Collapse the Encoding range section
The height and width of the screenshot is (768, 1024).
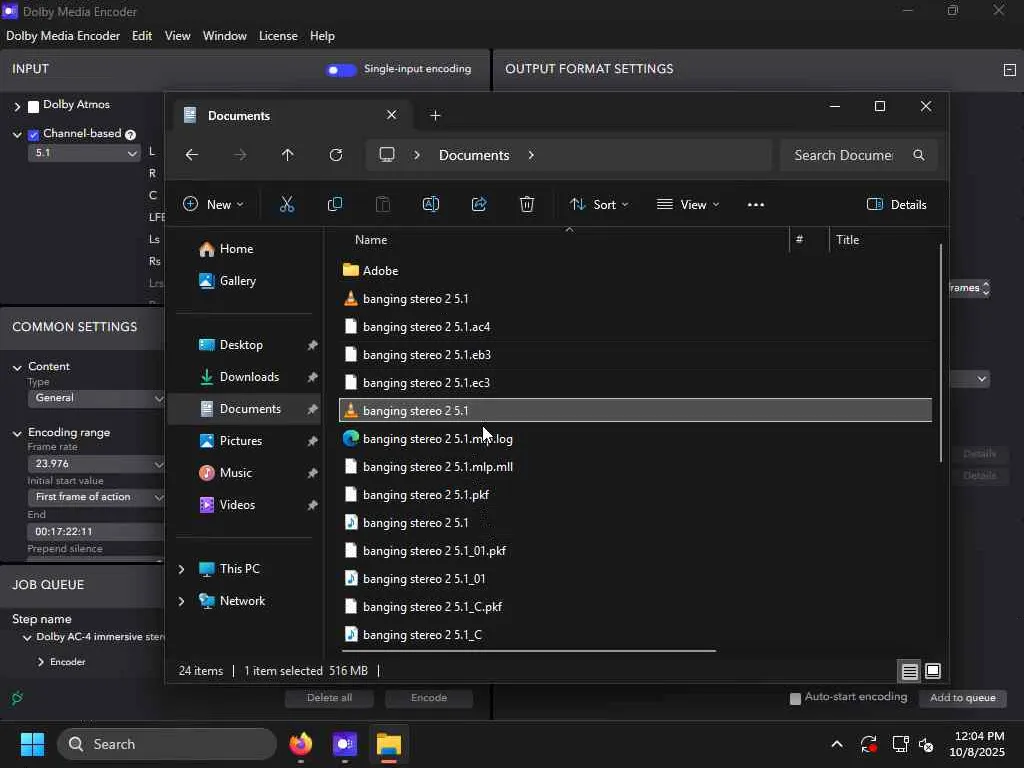[17, 433]
